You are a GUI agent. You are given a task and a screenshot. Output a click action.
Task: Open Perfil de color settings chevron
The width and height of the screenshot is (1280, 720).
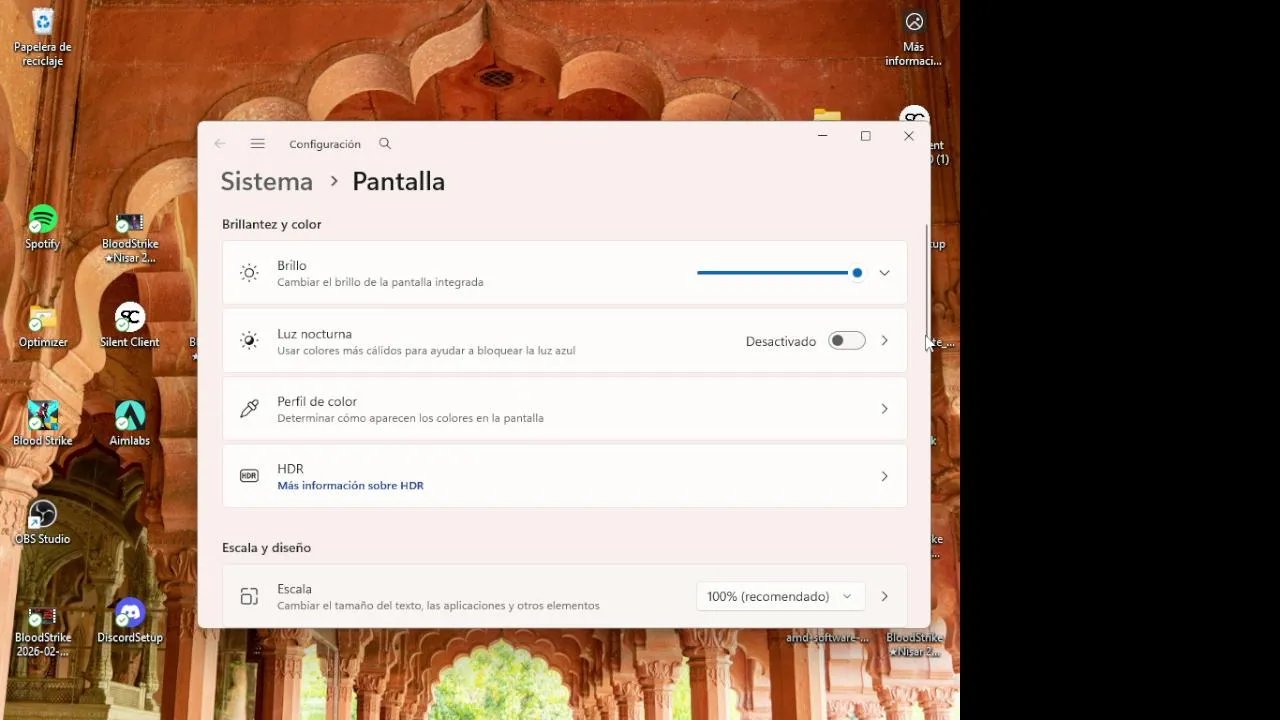coord(884,409)
